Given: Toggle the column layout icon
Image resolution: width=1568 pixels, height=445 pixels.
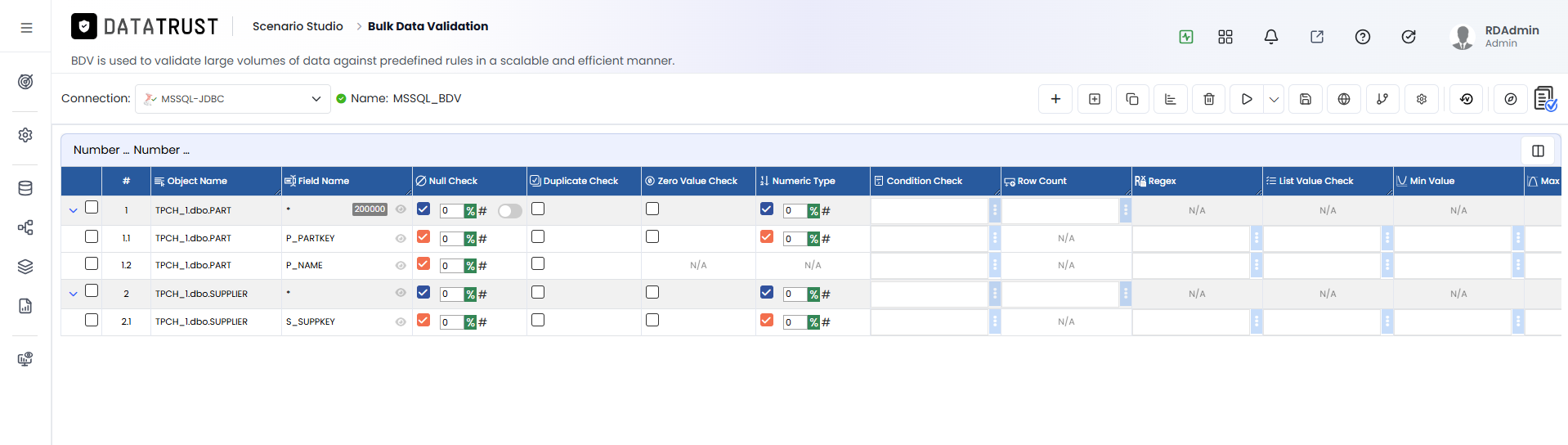Looking at the screenshot, I should point(1538,151).
